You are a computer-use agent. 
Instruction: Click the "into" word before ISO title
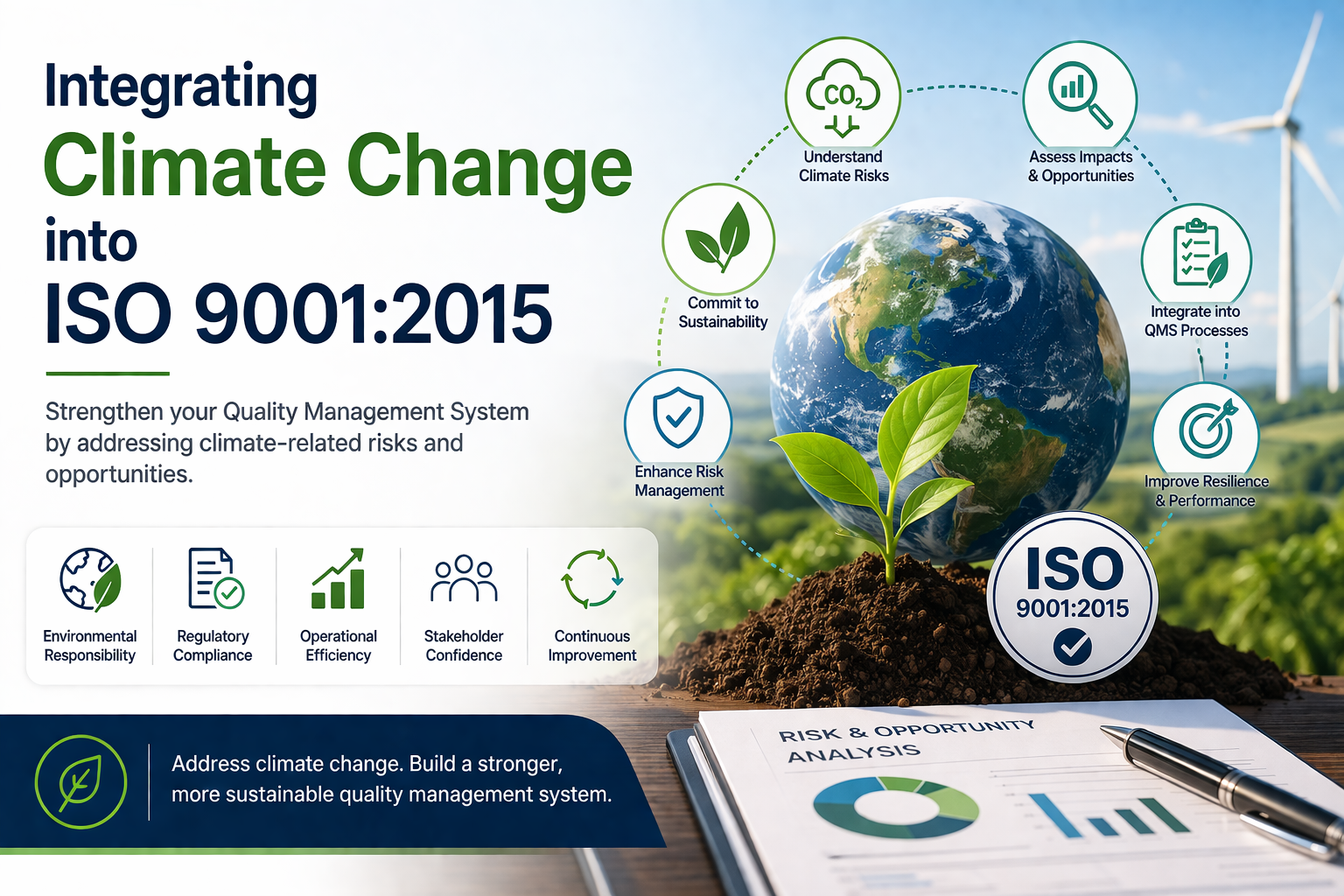pos(91,242)
